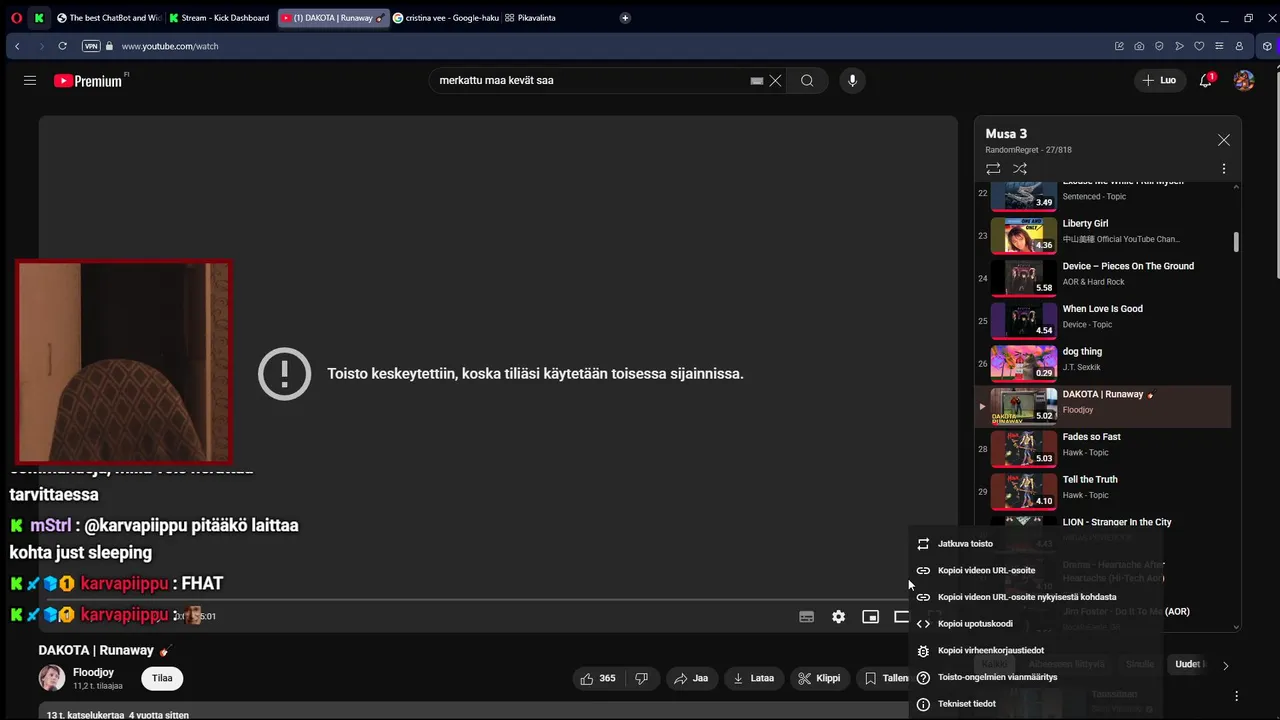Open the on-screen keyboard in the search box

(x=757, y=81)
